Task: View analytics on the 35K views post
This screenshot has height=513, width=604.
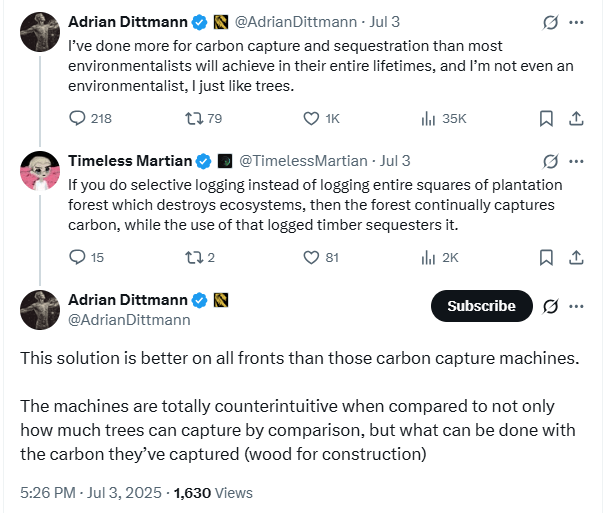Action: tap(429, 118)
